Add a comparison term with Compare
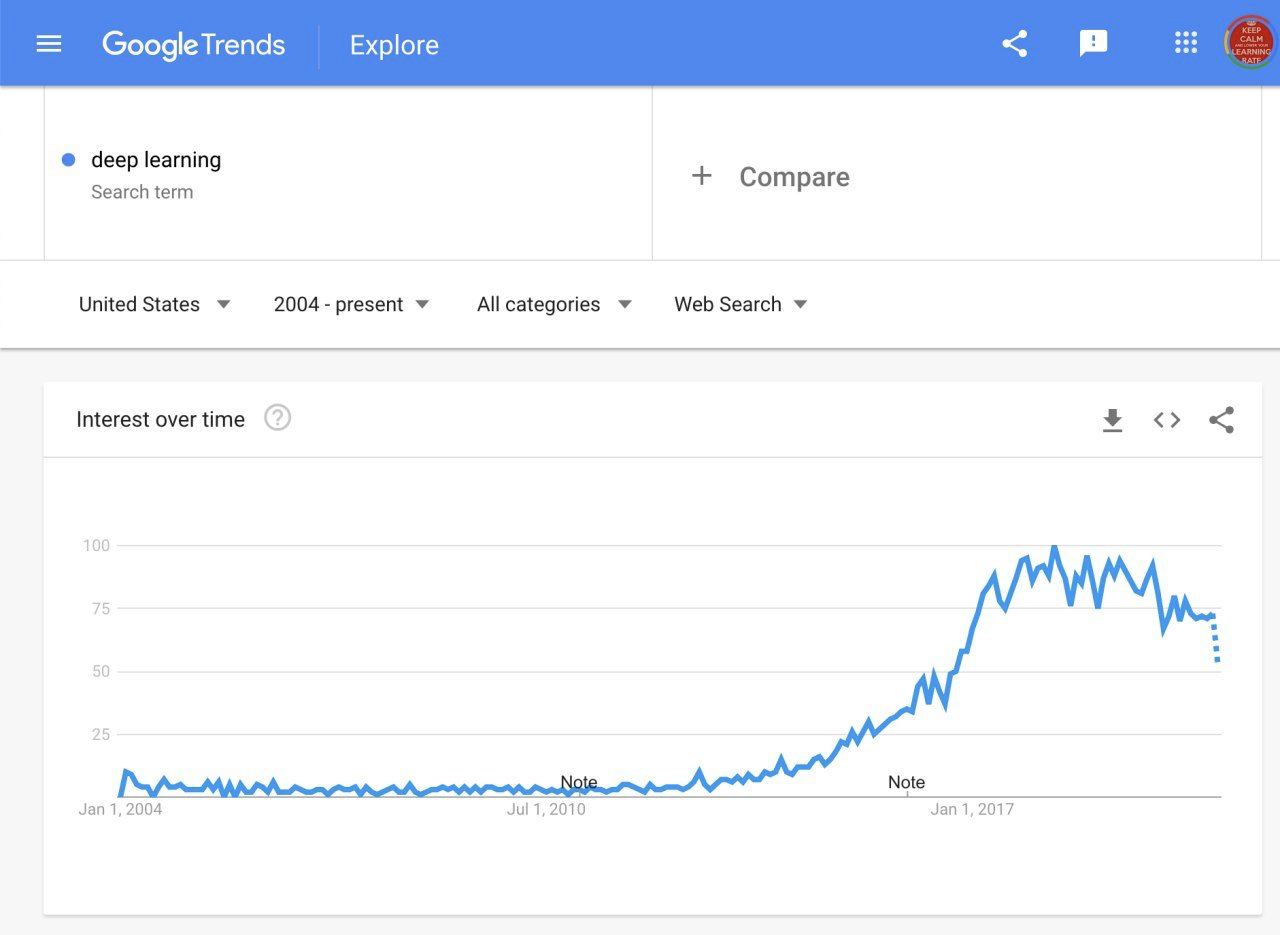Image resolution: width=1280 pixels, height=935 pixels. (770, 177)
